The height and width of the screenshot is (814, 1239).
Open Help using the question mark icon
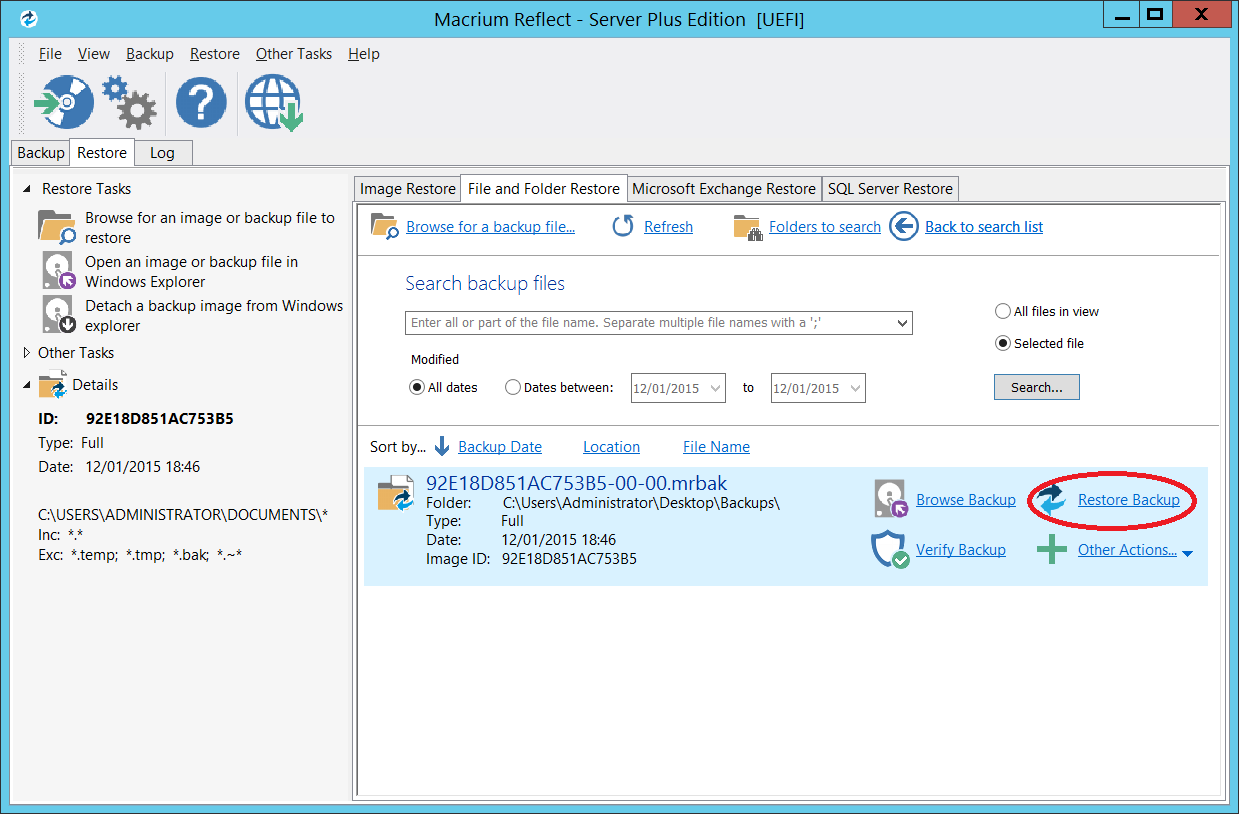pos(200,101)
